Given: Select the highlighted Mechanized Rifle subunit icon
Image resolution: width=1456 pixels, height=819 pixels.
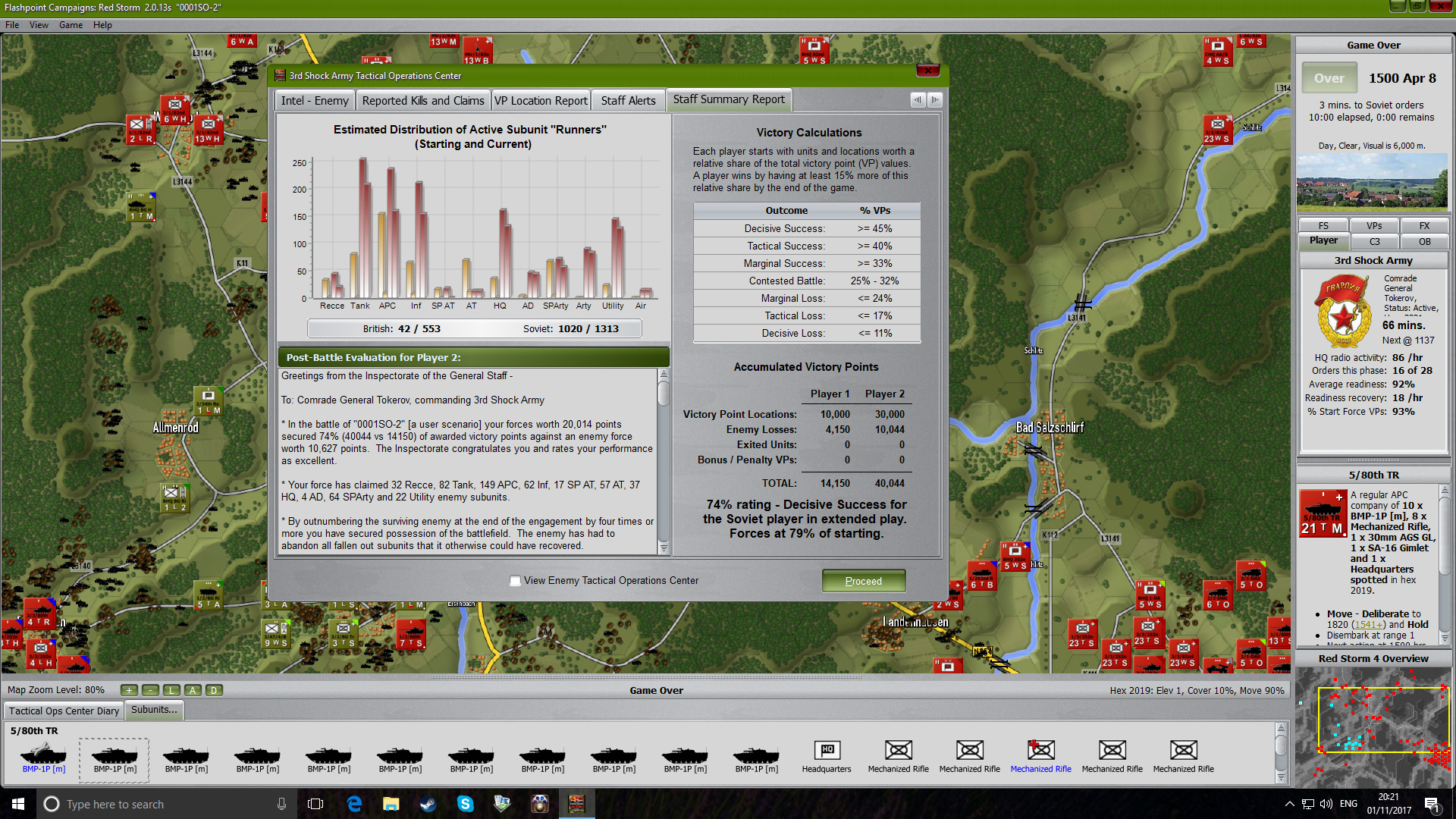Looking at the screenshot, I should tap(1040, 751).
